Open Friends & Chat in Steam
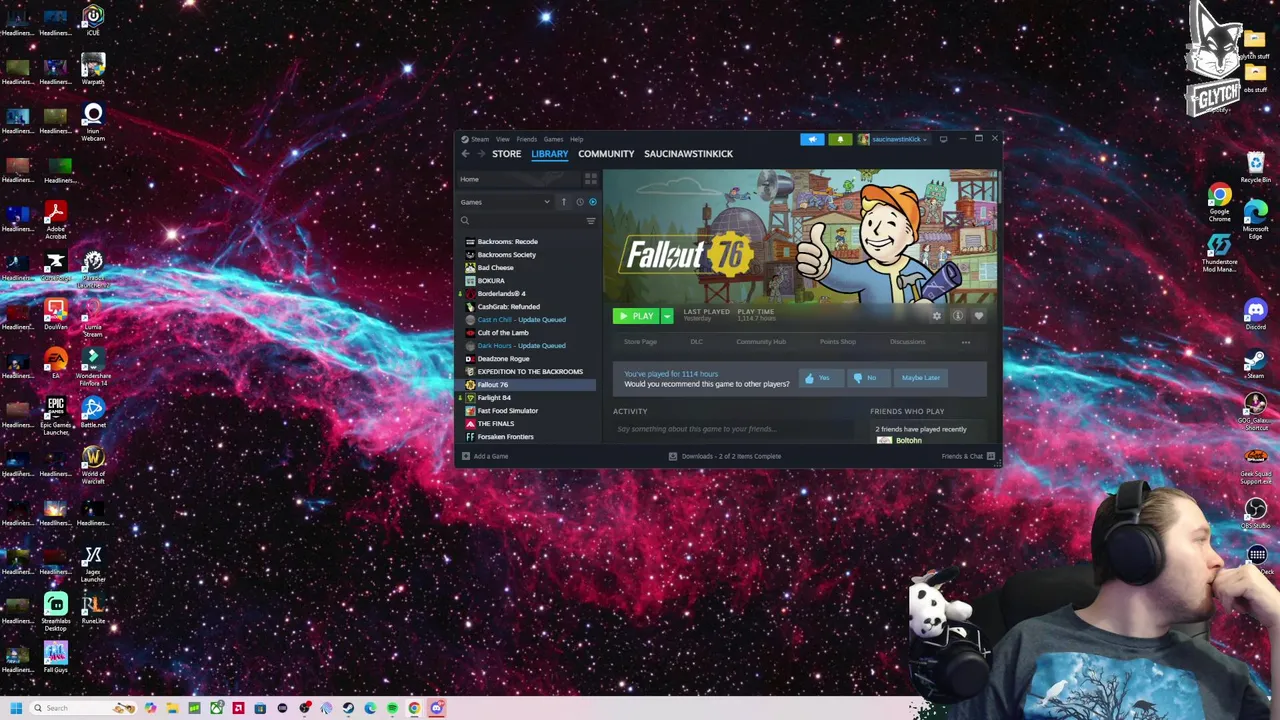 pyautogui.click(x=968, y=456)
